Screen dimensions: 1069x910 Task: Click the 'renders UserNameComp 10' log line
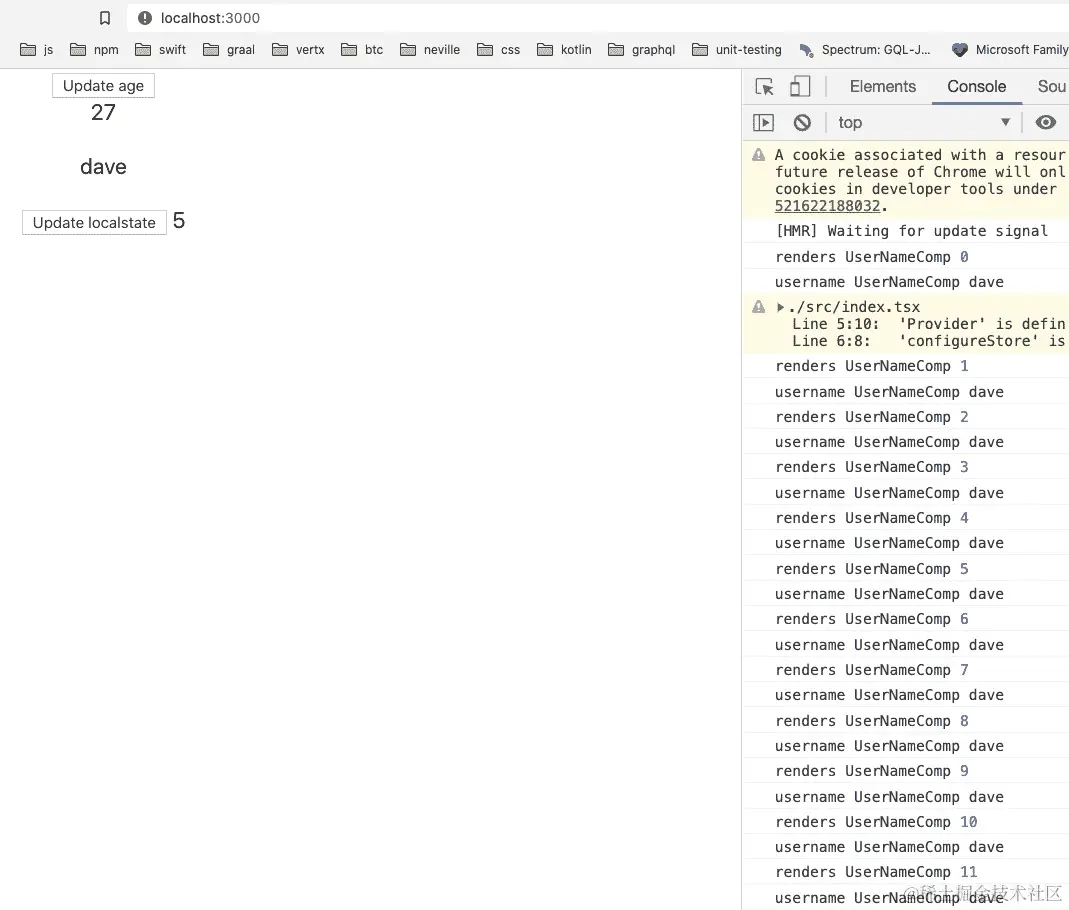click(876, 822)
